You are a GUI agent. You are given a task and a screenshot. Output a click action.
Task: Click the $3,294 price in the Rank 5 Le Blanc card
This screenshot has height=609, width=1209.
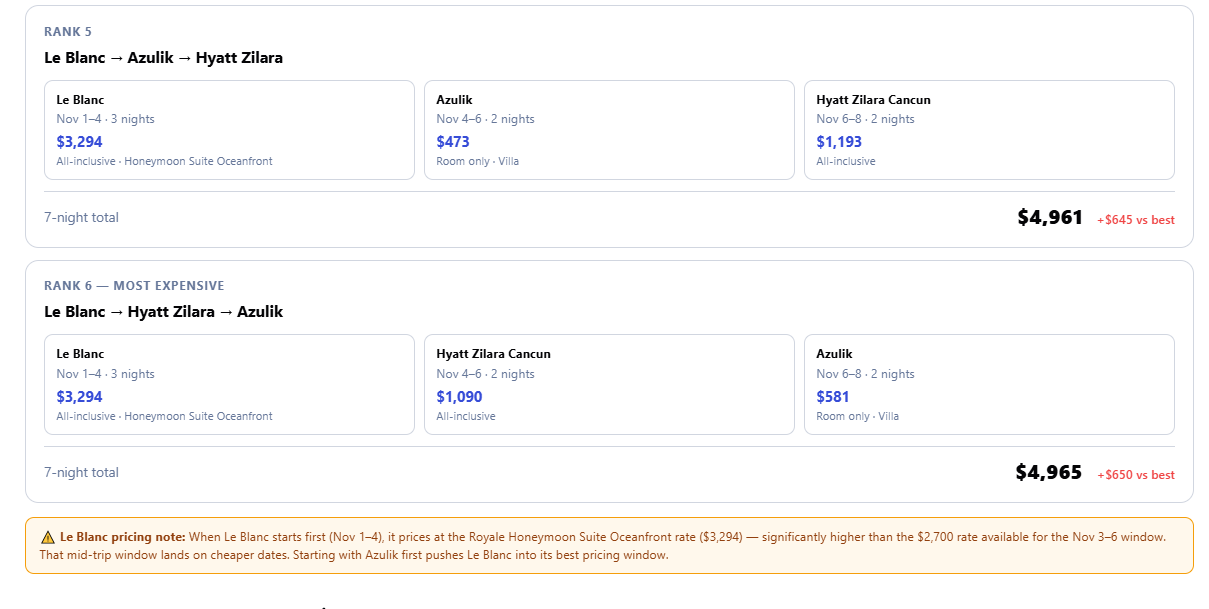coord(80,142)
